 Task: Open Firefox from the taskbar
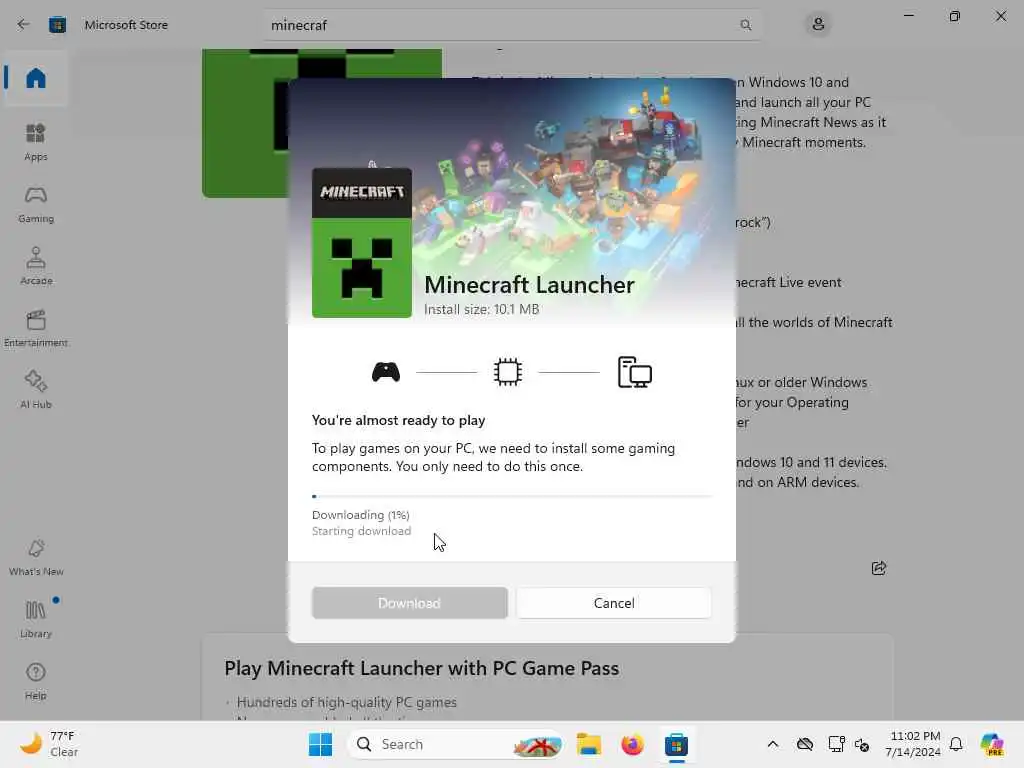pos(632,744)
